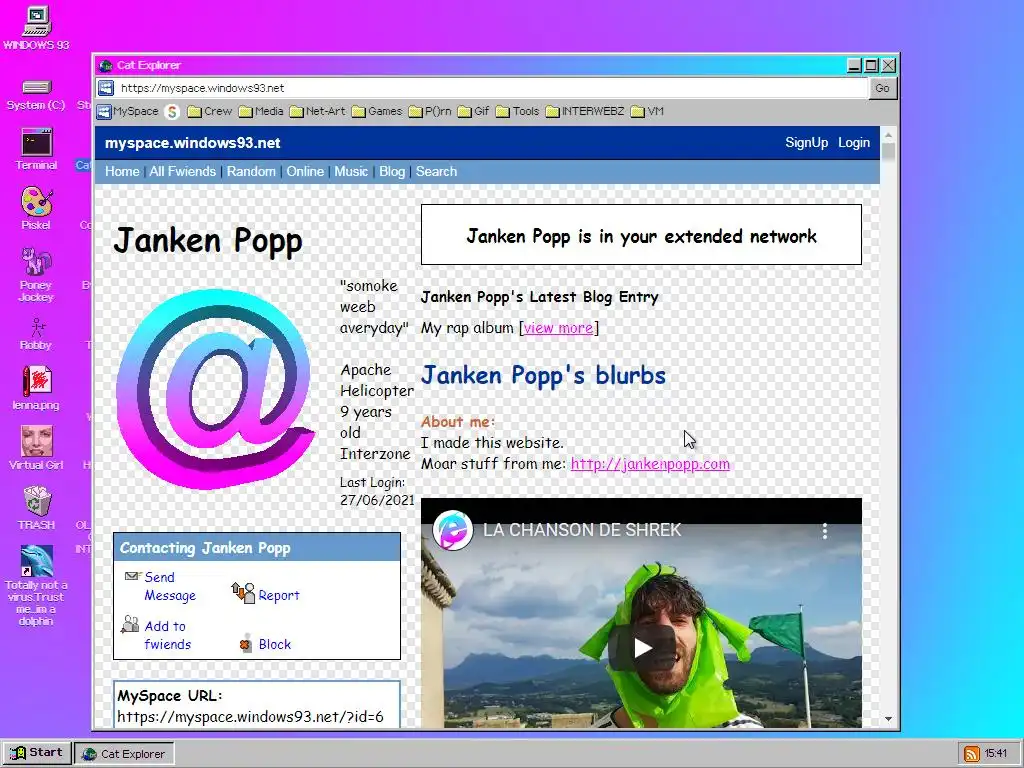The height and width of the screenshot is (768, 1024).
Task: Click the Block user icon
Action: click(x=246, y=643)
